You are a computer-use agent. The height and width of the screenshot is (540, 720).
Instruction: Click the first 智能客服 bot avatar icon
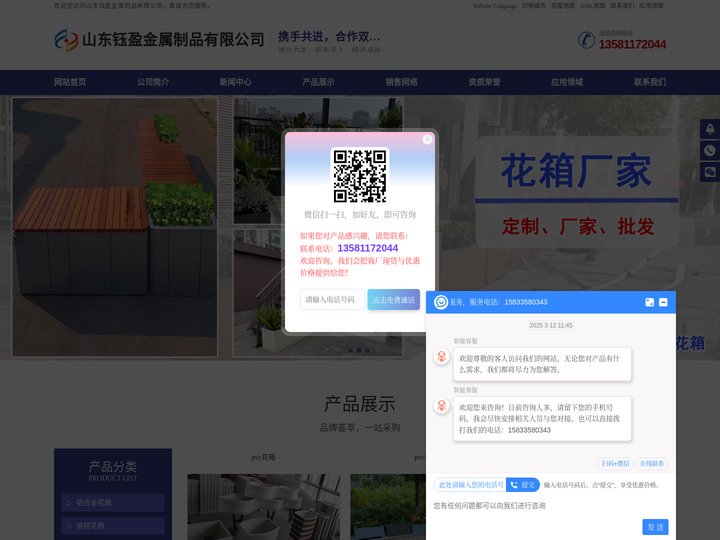pos(441,357)
